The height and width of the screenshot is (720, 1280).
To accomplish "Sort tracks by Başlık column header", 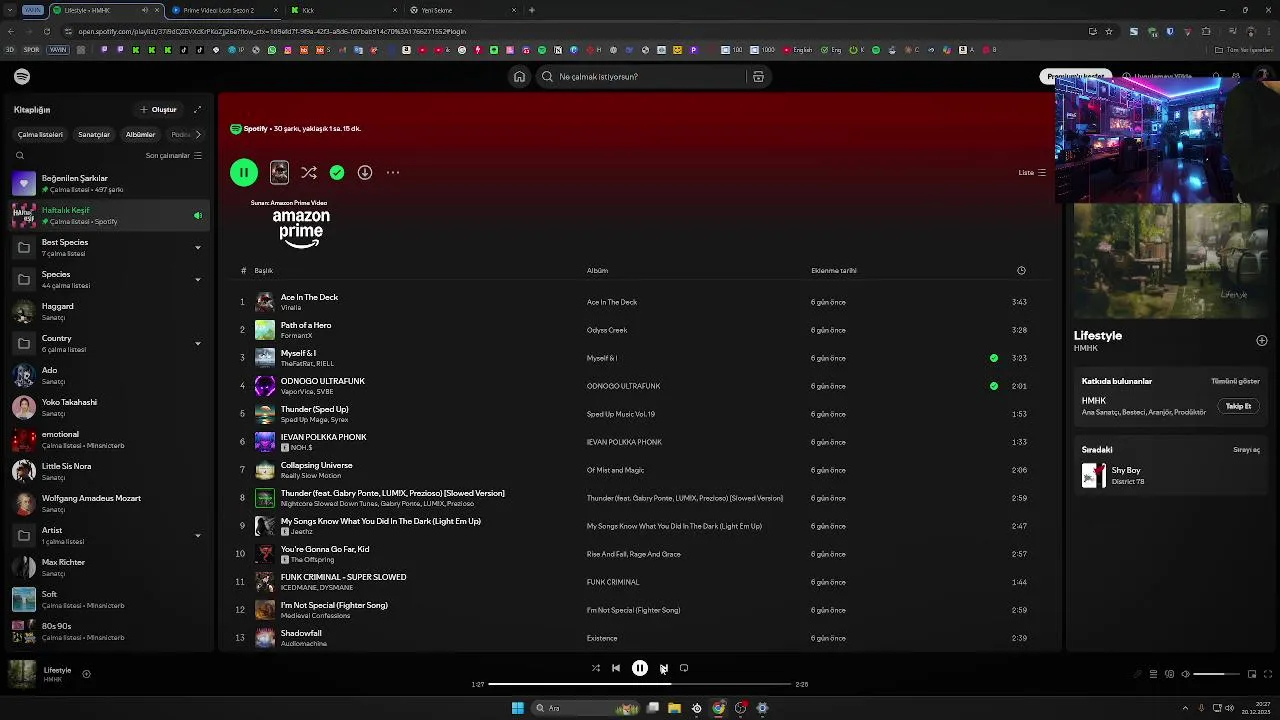I will point(263,270).
